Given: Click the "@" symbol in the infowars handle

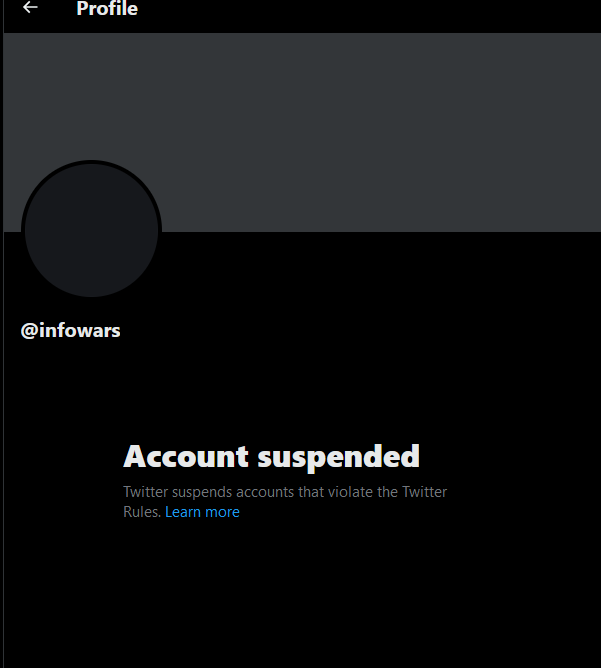Looking at the screenshot, I should (29, 331).
